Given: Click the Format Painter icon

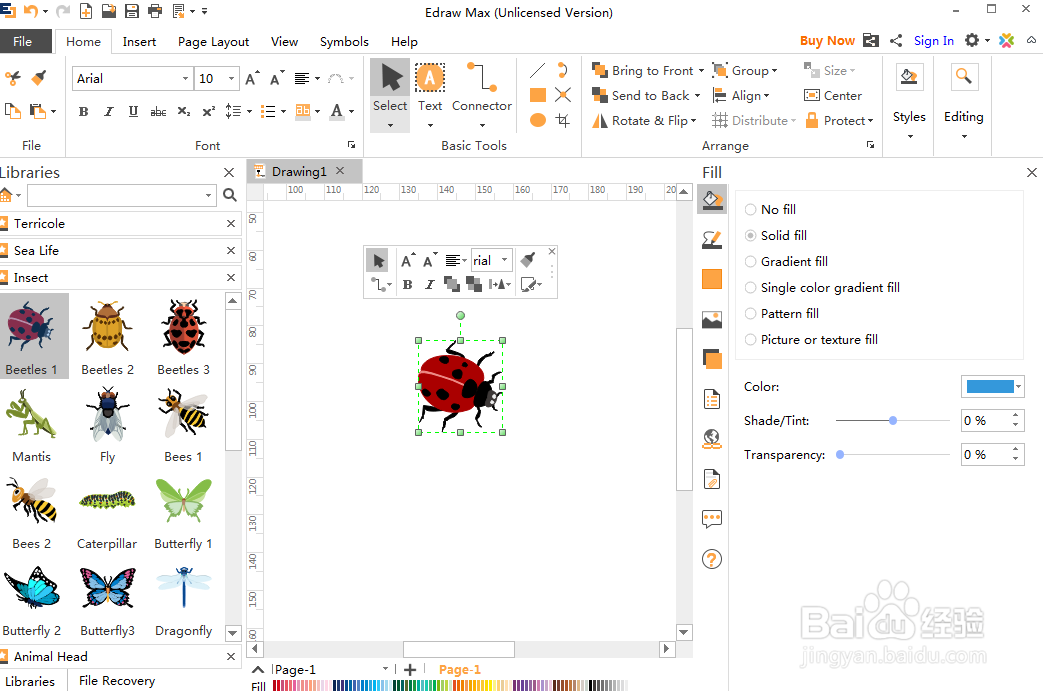Looking at the screenshot, I should point(39,78).
